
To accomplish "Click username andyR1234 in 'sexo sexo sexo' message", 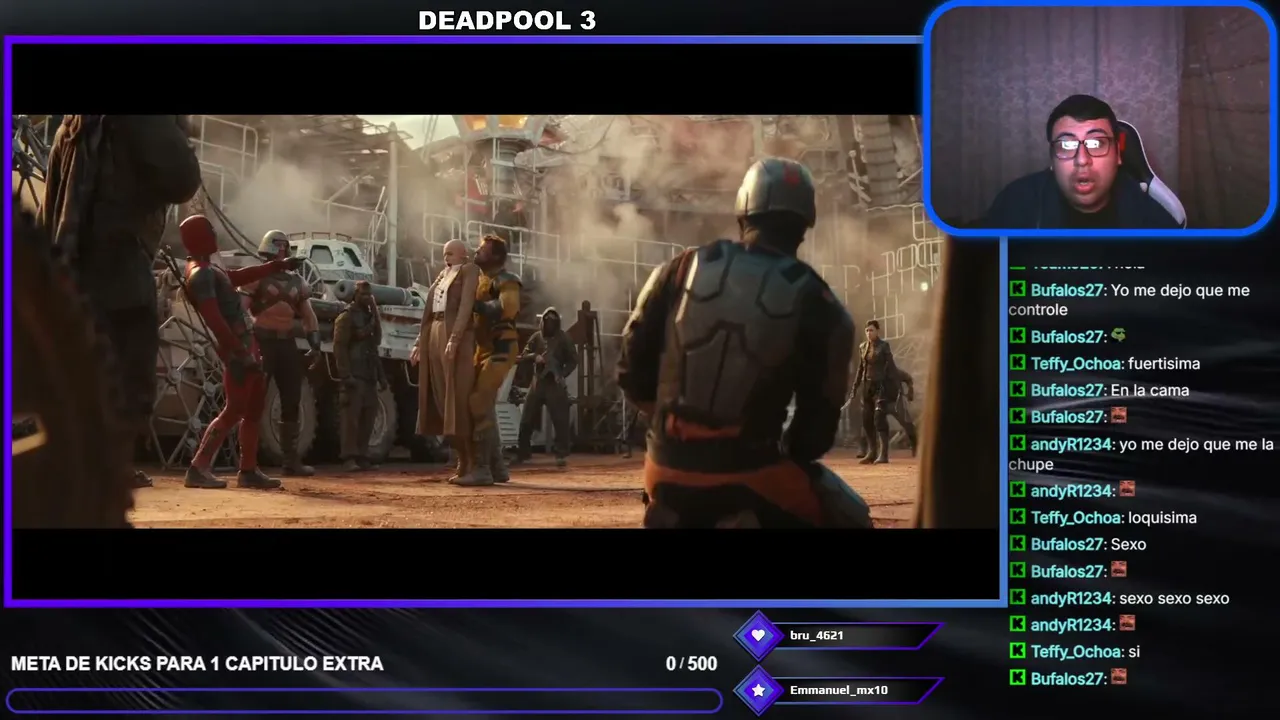I will (x=1071, y=598).
